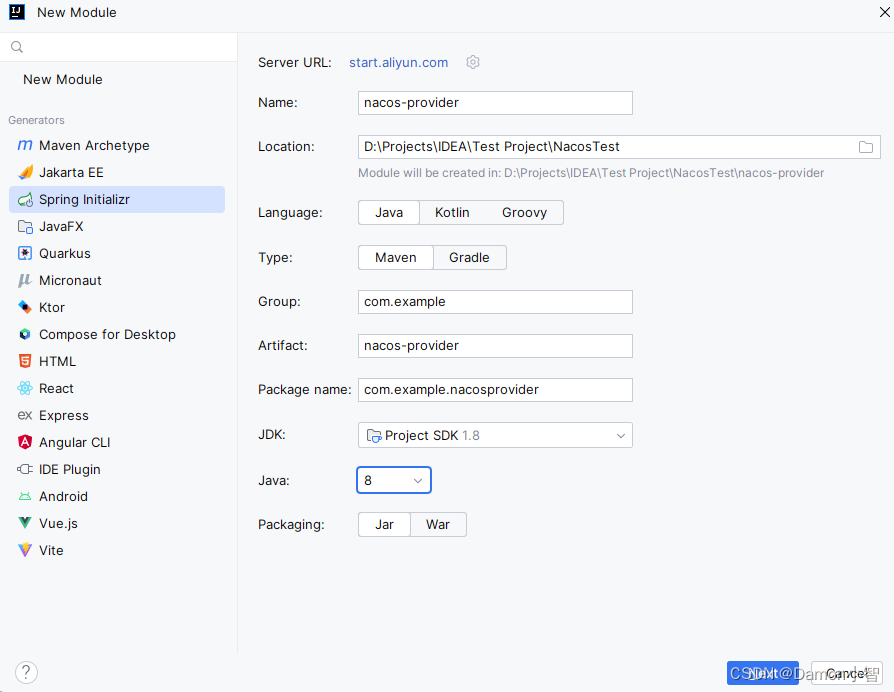This screenshot has width=894, height=692.
Task: Open help with question mark icon
Action: pyautogui.click(x=26, y=673)
